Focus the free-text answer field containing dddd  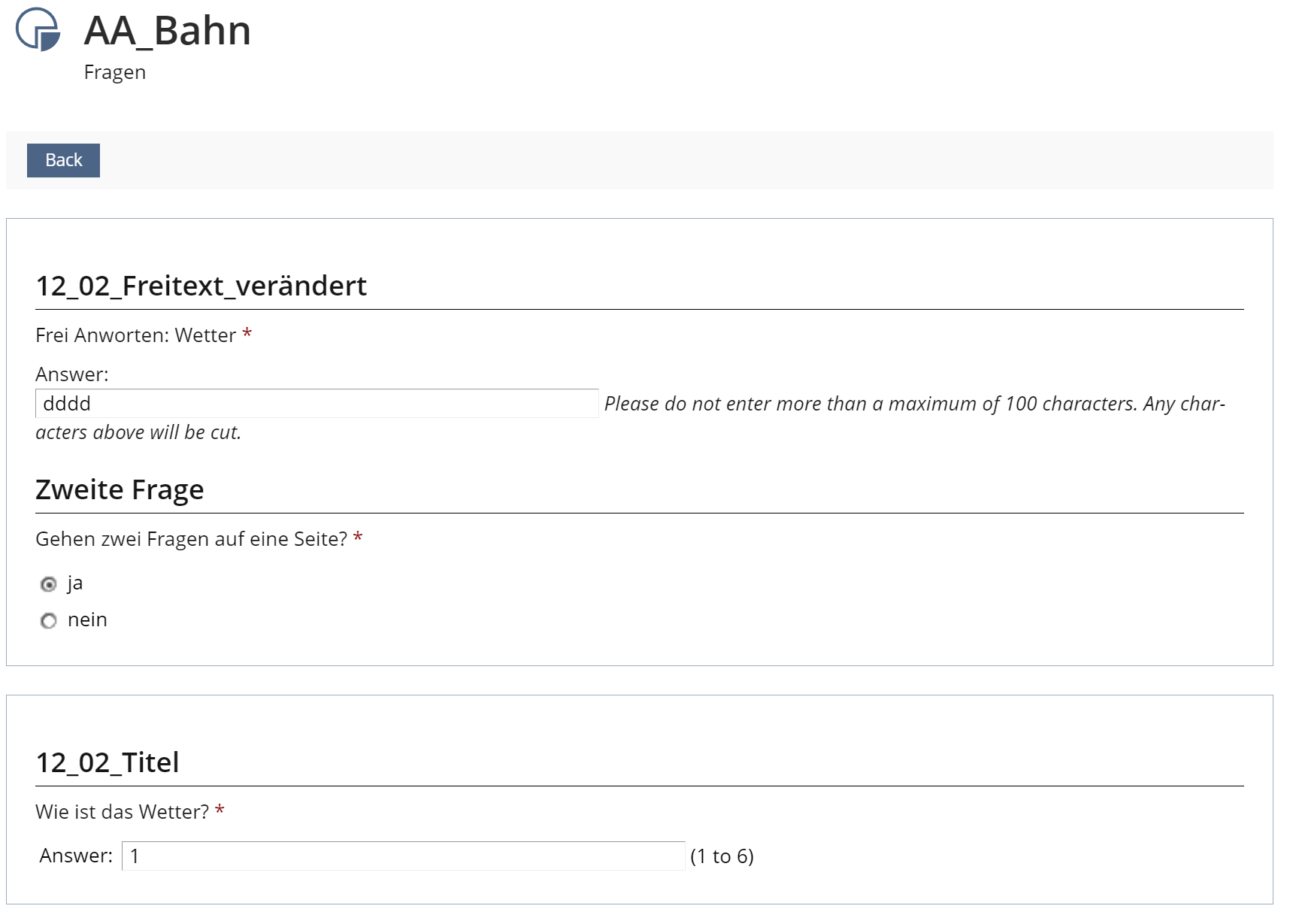[x=316, y=404]
